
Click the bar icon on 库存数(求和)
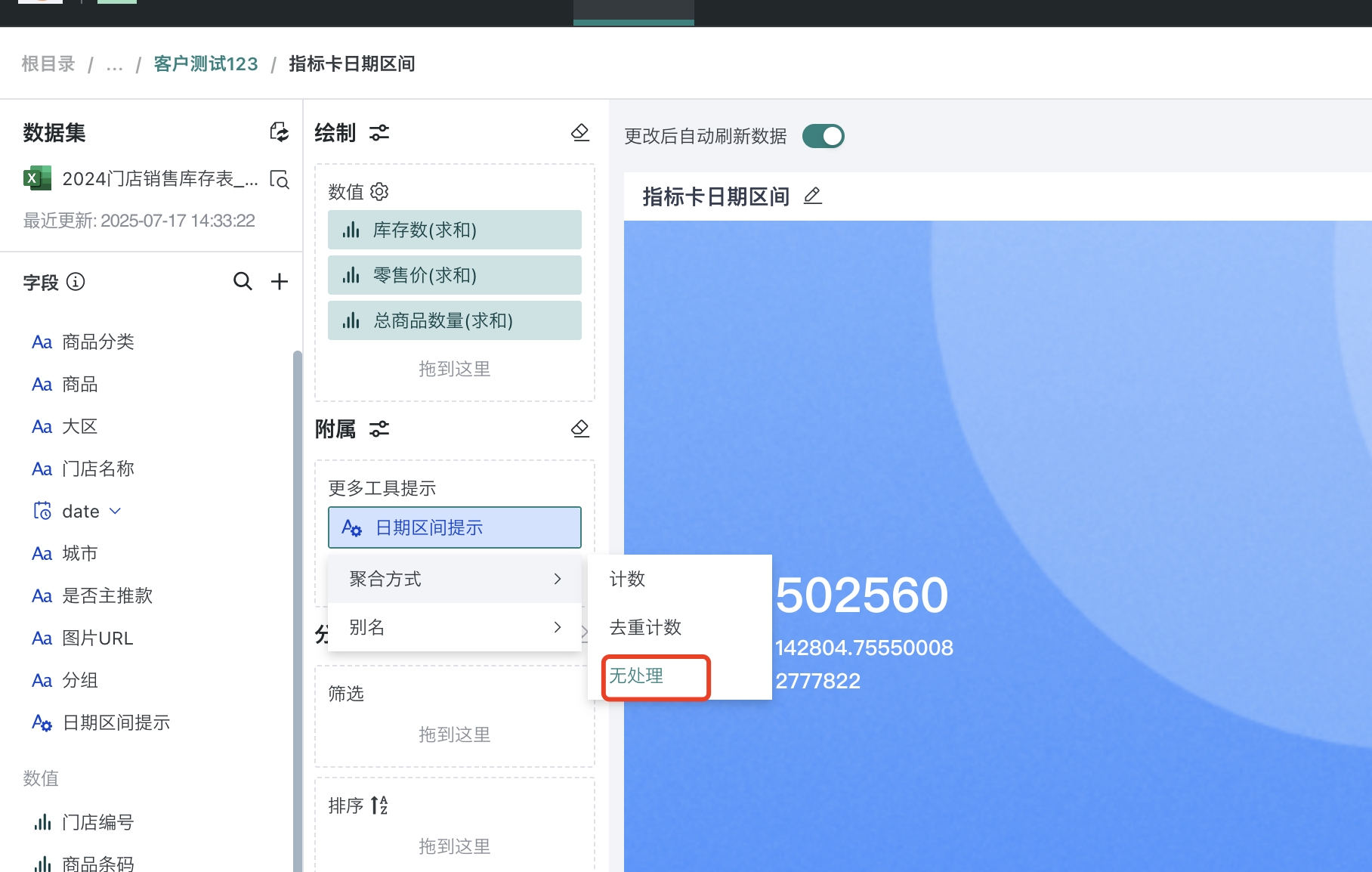[351, 230]
